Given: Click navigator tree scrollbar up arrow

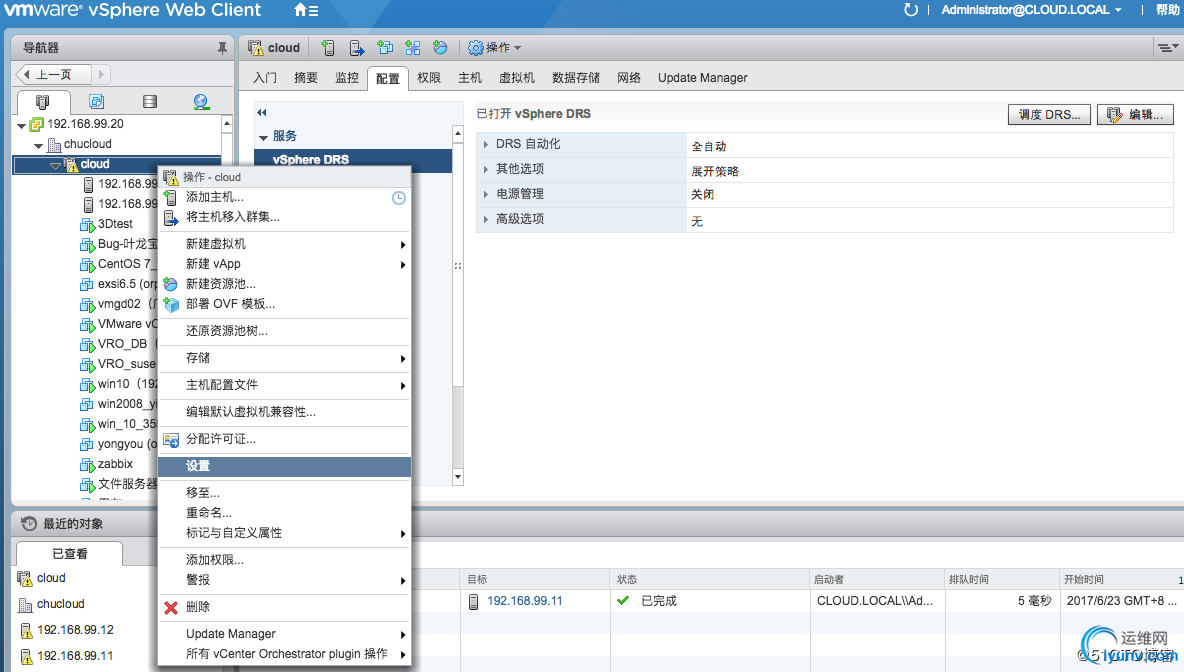Looking at the screenshot, I should [227, 122].
